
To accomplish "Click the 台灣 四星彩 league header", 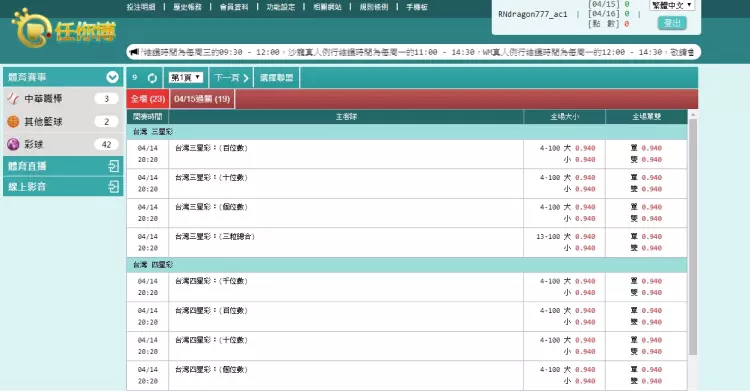I will [407, 265].
